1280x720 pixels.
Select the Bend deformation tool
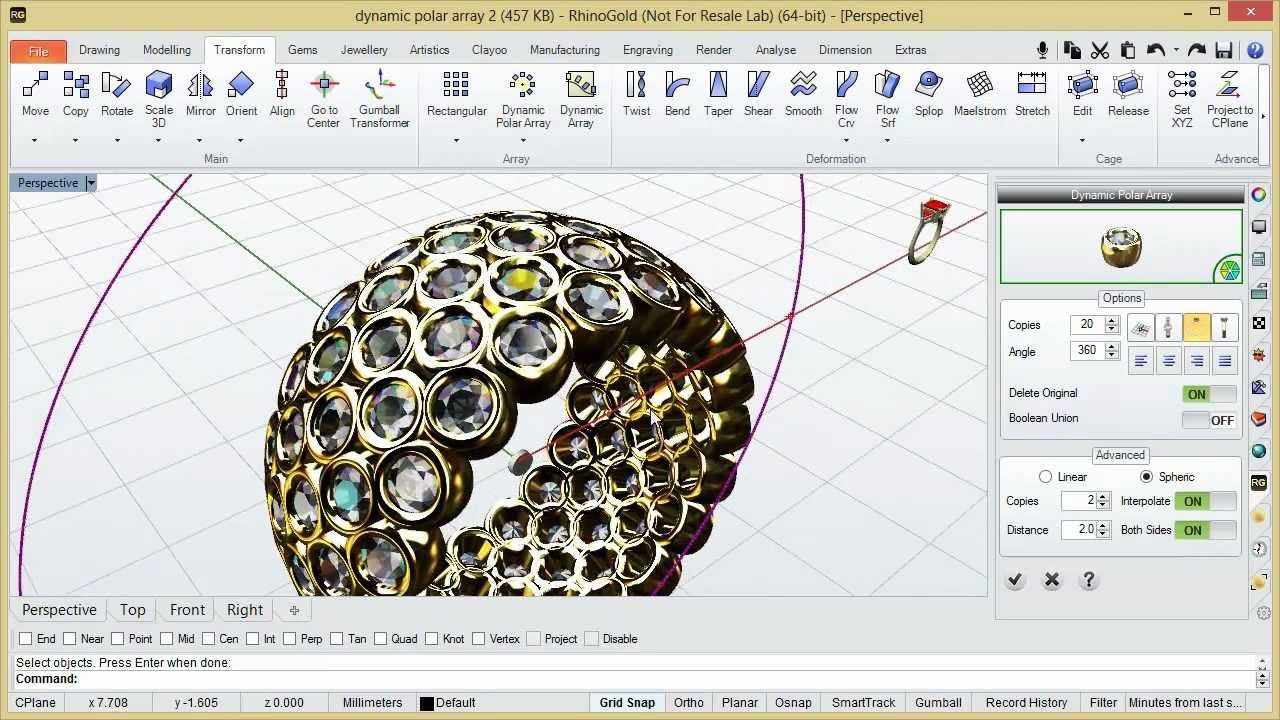click(x=677, y=86)
